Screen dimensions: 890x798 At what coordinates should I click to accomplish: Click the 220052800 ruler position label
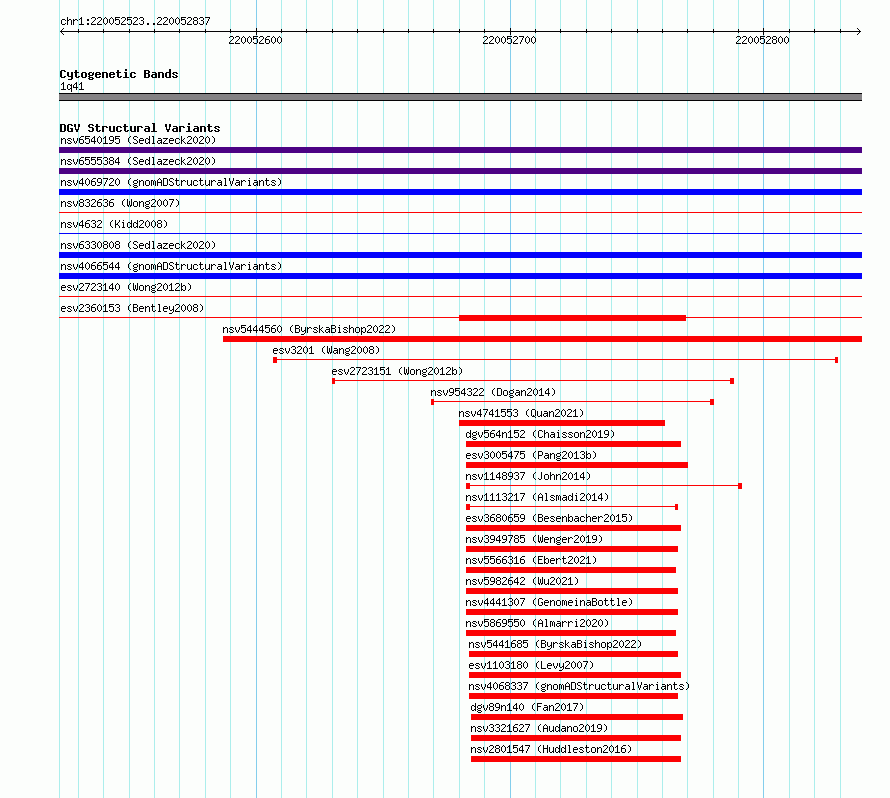click(762, 40)
